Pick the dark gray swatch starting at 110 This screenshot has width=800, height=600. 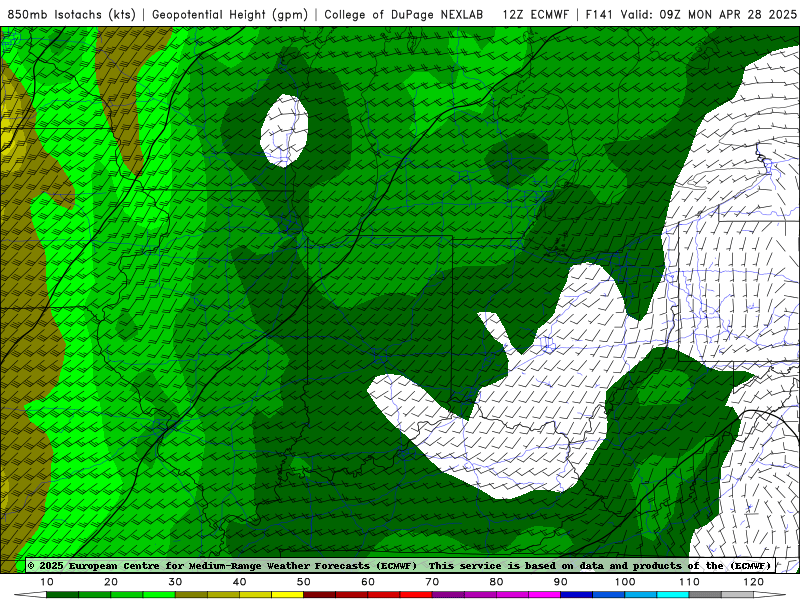coord(705,595)
